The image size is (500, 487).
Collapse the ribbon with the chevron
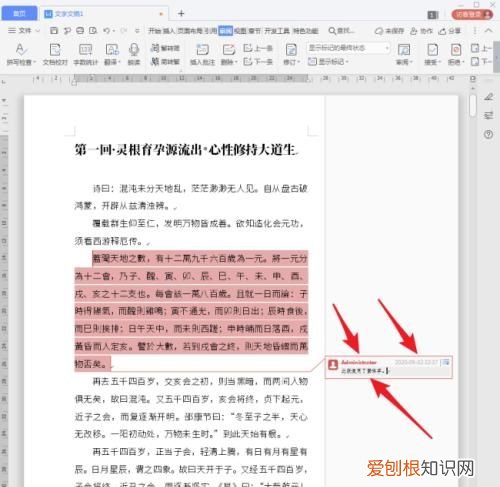point(488,31)
